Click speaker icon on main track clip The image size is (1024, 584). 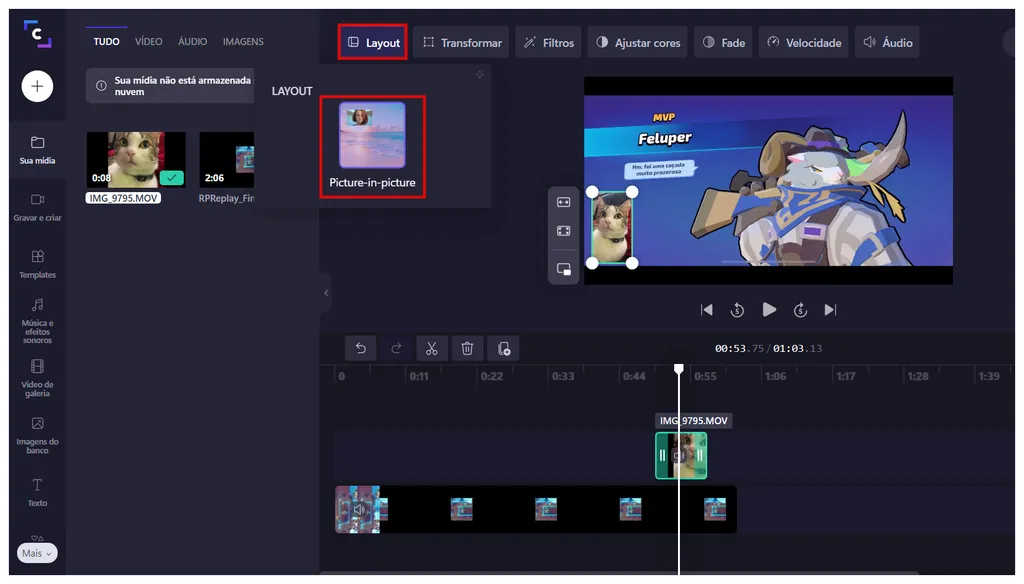359,510
